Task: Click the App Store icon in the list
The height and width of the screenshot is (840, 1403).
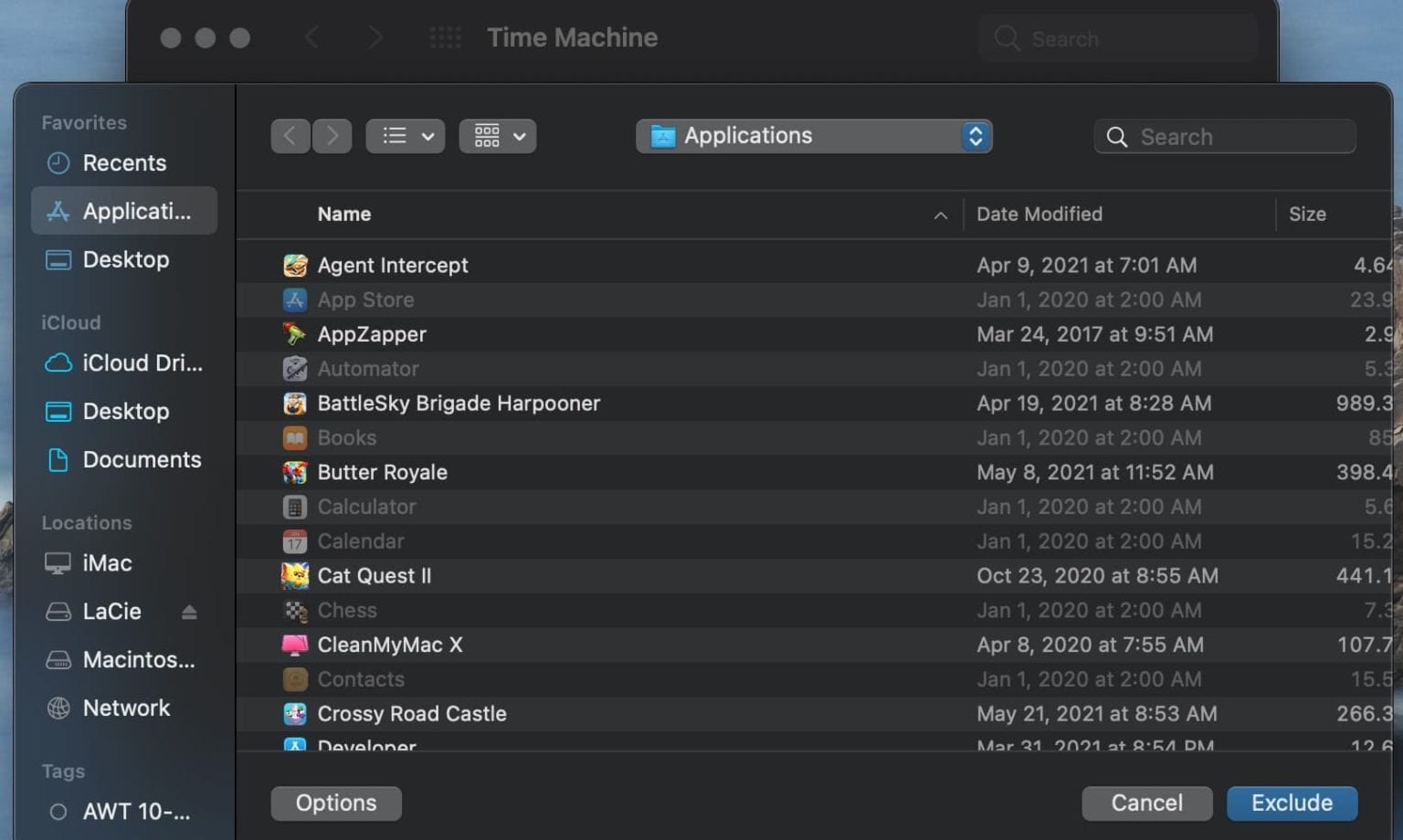Action: (x=295, y=299)
